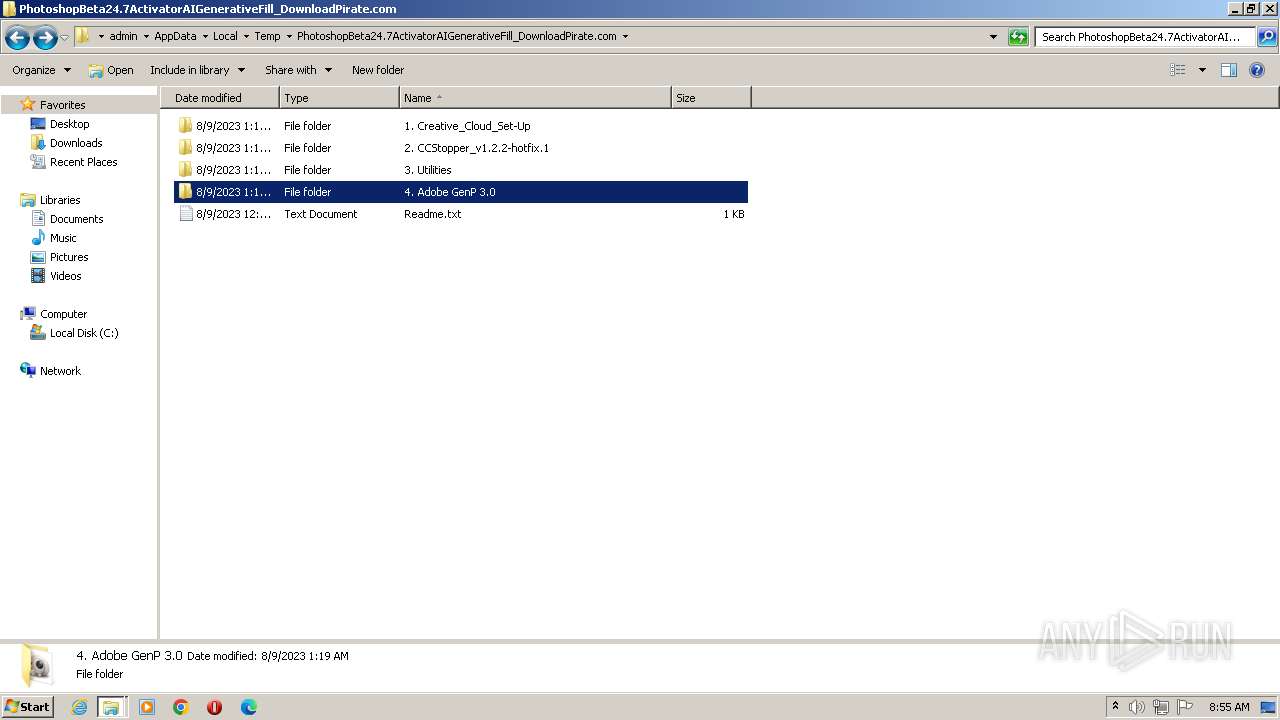Open Desktop in Favorites
1280x720 pixels.
pyautogui.click(x=69, y=124)
